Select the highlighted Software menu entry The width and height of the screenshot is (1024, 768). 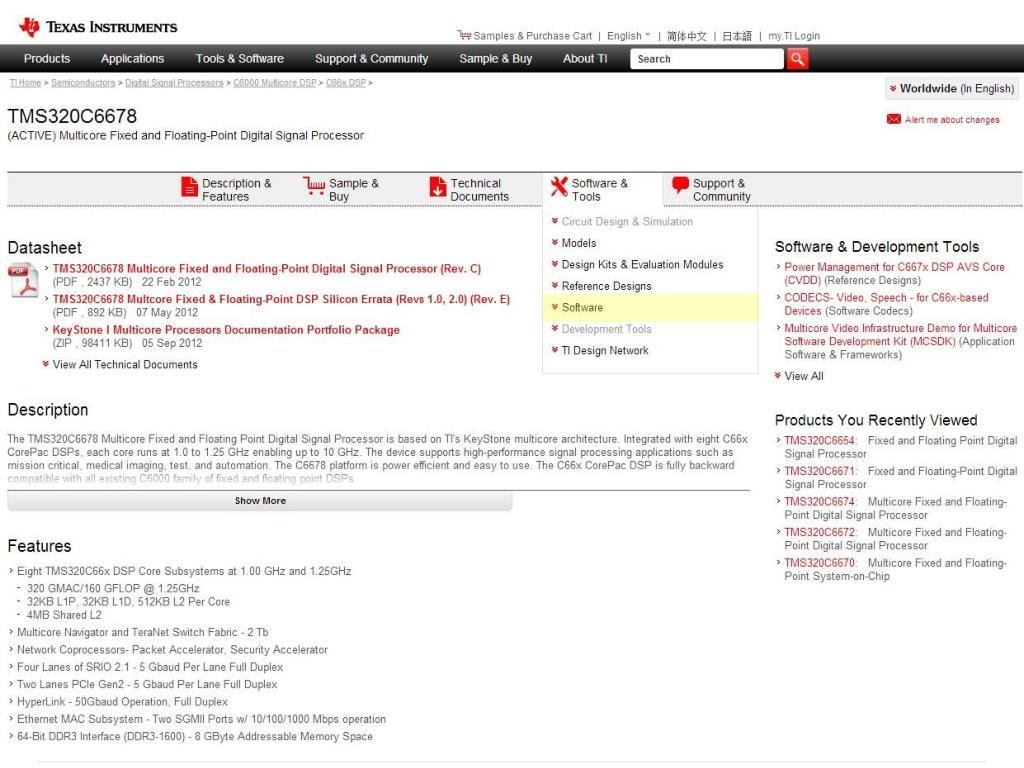pyautogui.click(x=650, y=308)
